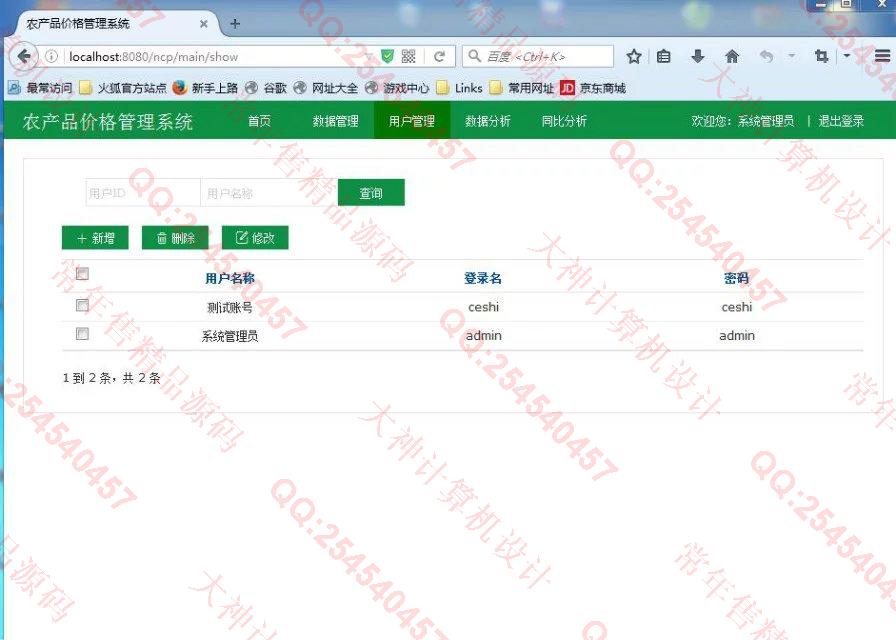
Task: Open the bookmarks list icon
Action: pos(663,56)
